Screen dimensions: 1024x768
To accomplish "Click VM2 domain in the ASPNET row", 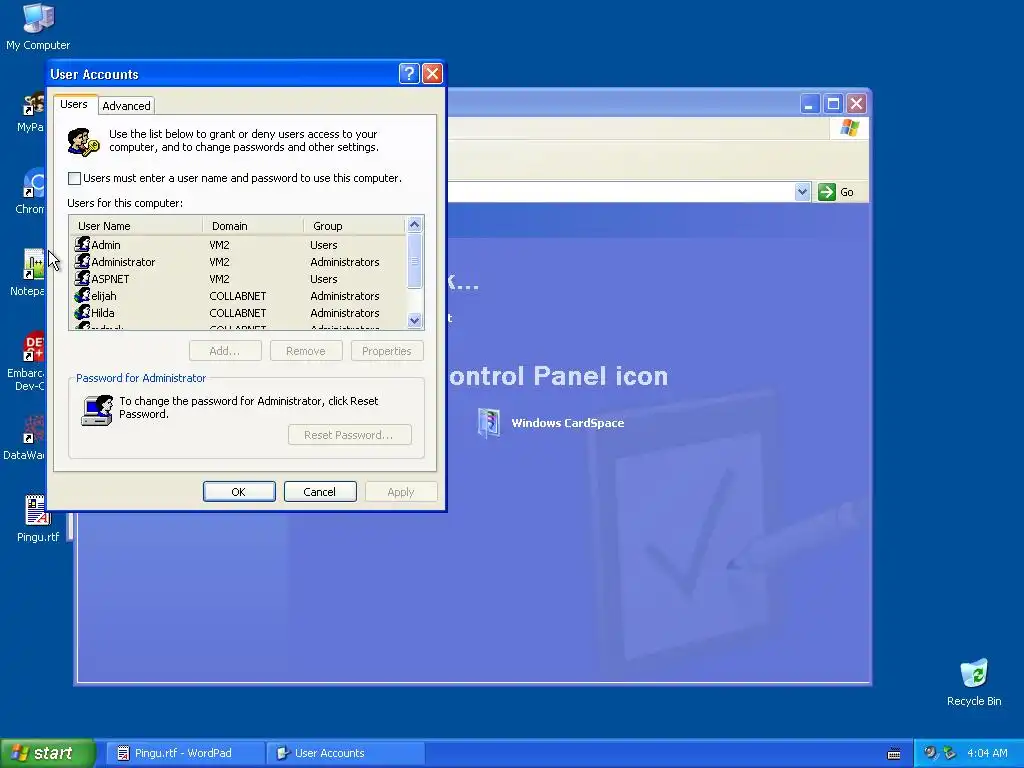I will 219,279.
